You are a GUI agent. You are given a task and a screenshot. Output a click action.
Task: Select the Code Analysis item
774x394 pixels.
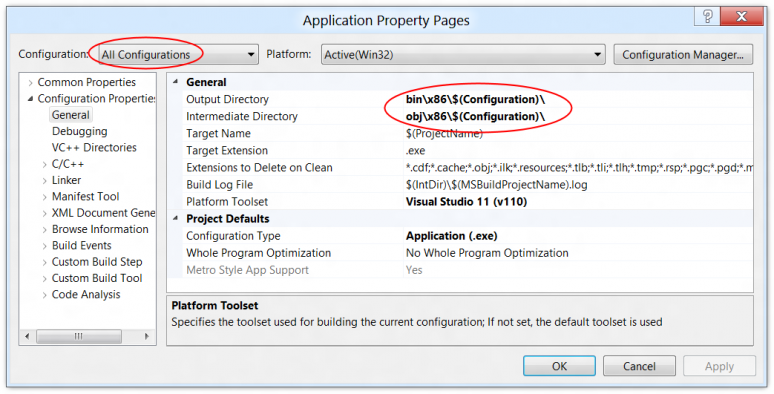point(86,295)
